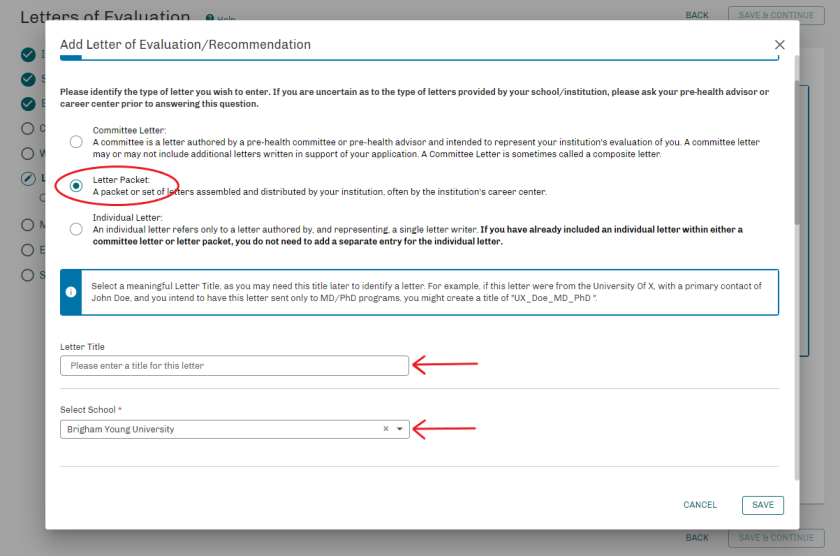Click the Brigham Young University combo box
This screenshot has height=556, width=840.
coord(220,429)
